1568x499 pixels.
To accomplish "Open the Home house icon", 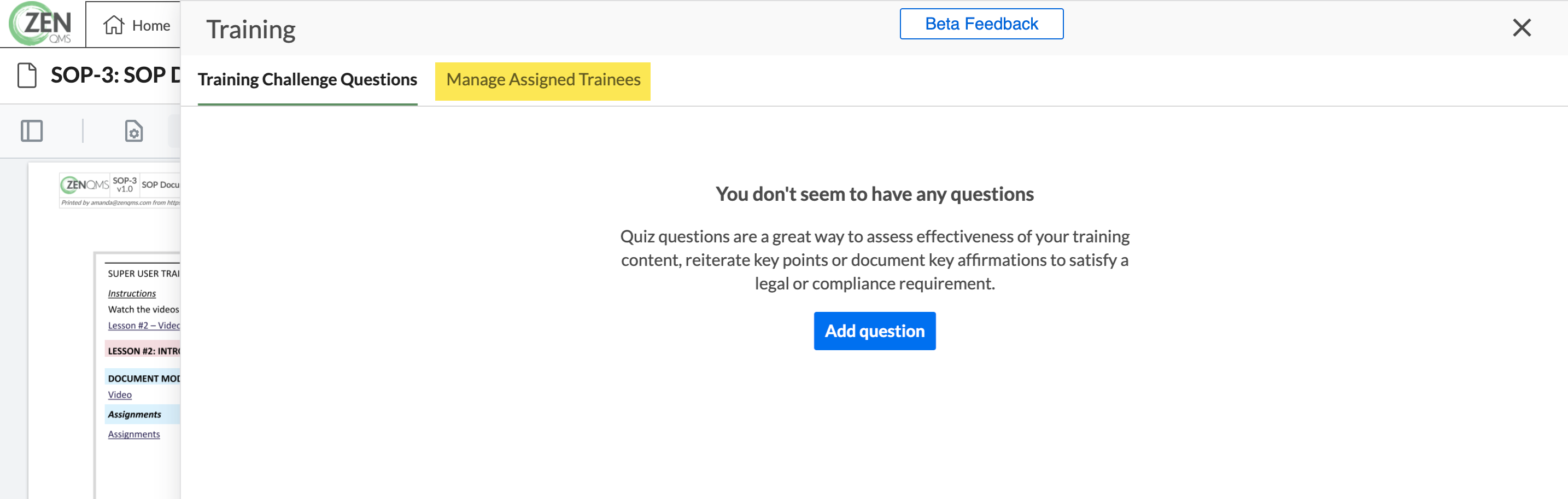I will pyautogui.click(x=114, y=25).
